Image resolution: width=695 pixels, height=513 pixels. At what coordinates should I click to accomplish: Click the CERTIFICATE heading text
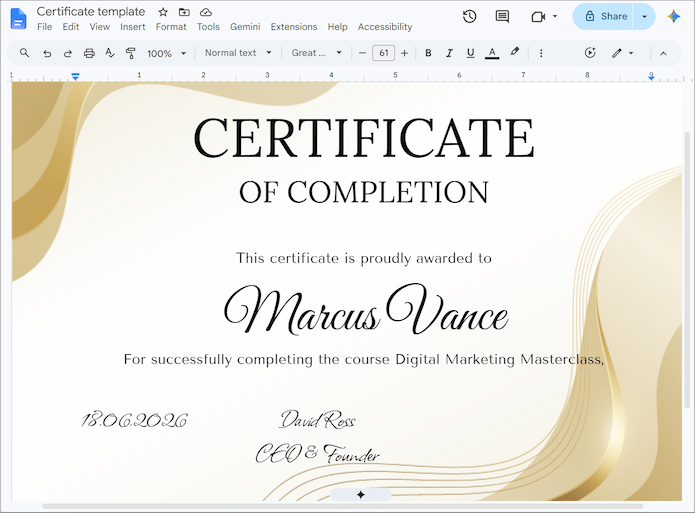click(x=364, y=138)
